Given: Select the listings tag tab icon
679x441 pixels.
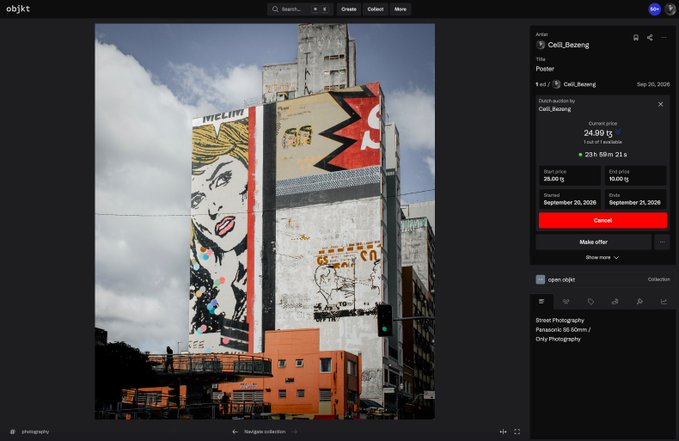Looking at the screenshot, I should 591,302.
